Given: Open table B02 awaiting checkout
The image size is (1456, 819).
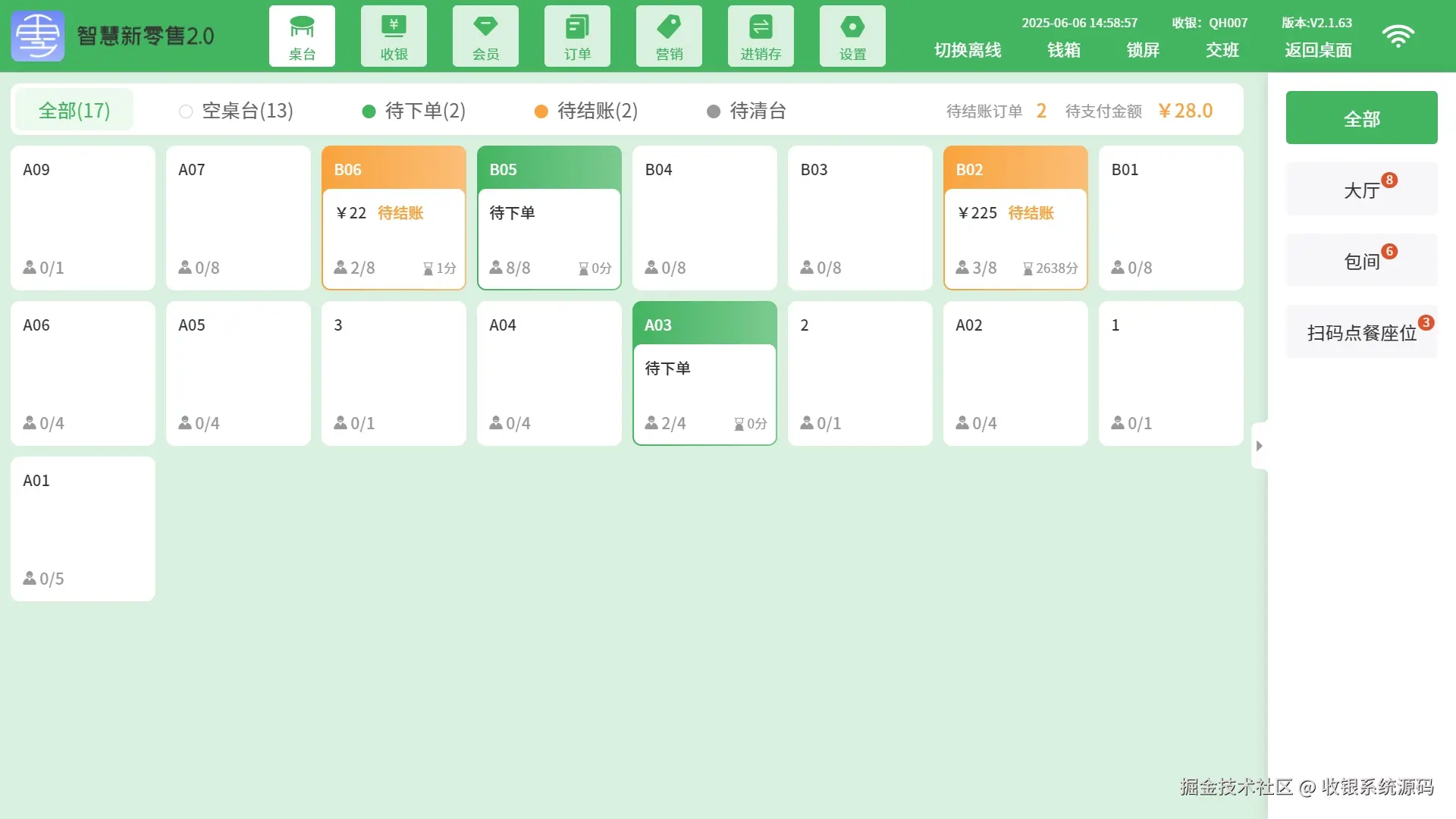Looking at the screenshot, I should [1015, 218].
